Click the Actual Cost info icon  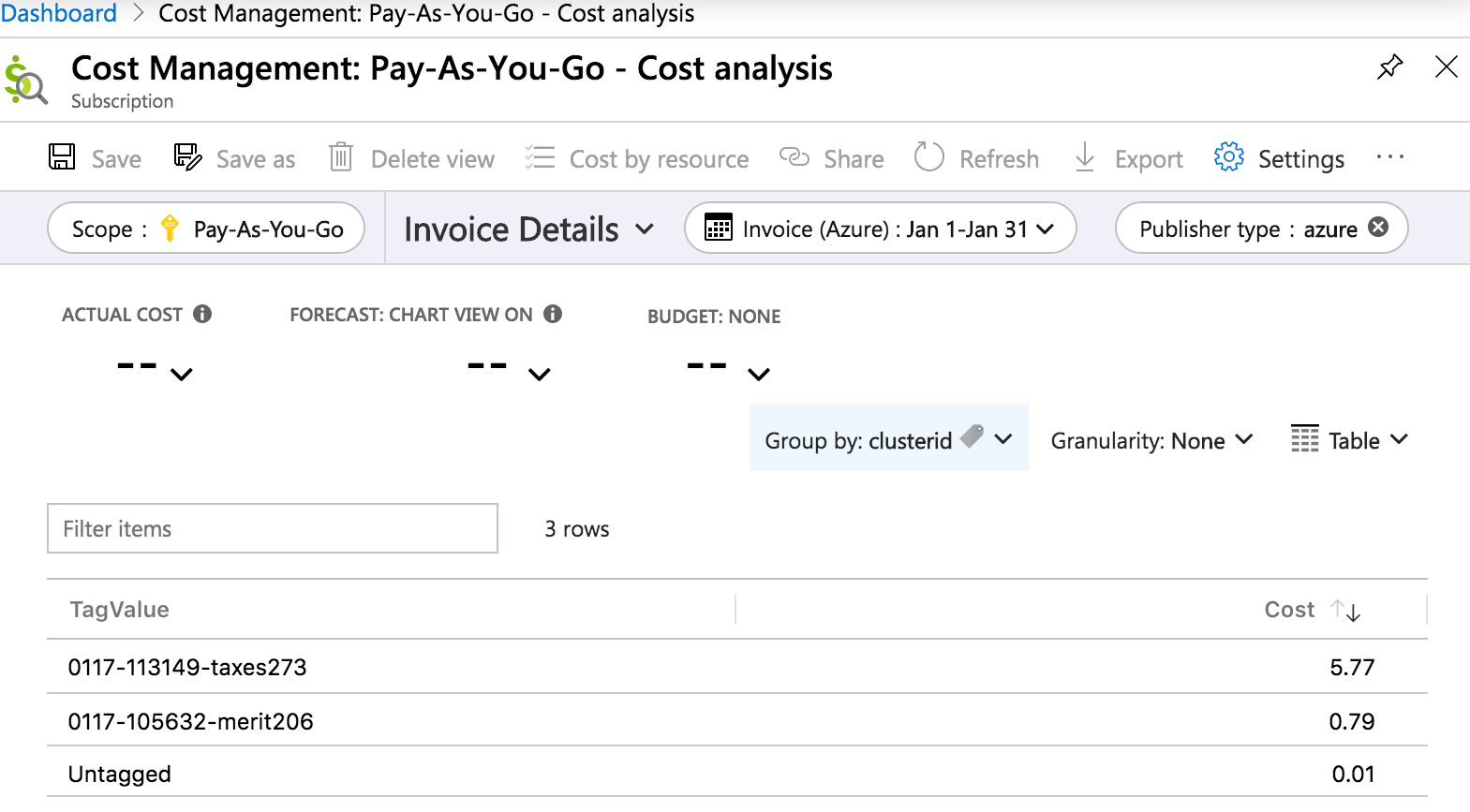202,314
